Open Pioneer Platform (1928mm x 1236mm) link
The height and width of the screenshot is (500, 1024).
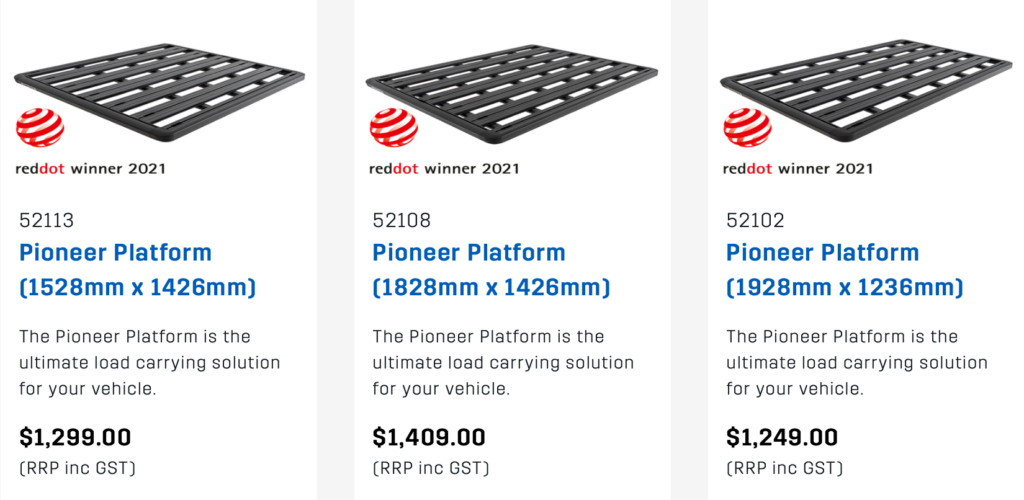click(844, 270)
